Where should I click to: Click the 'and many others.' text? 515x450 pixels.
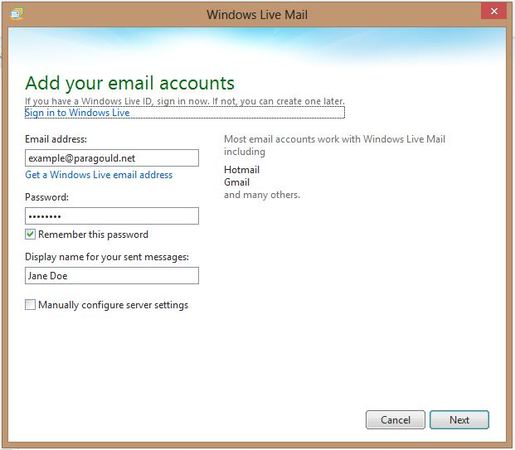[262, 195]
